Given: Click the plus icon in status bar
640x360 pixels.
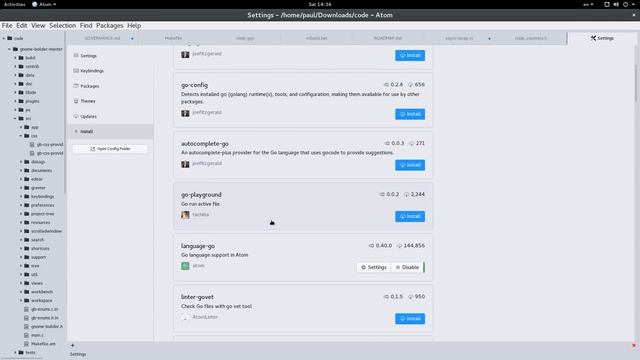Looking at the screenshot, I should coord(72,345).
